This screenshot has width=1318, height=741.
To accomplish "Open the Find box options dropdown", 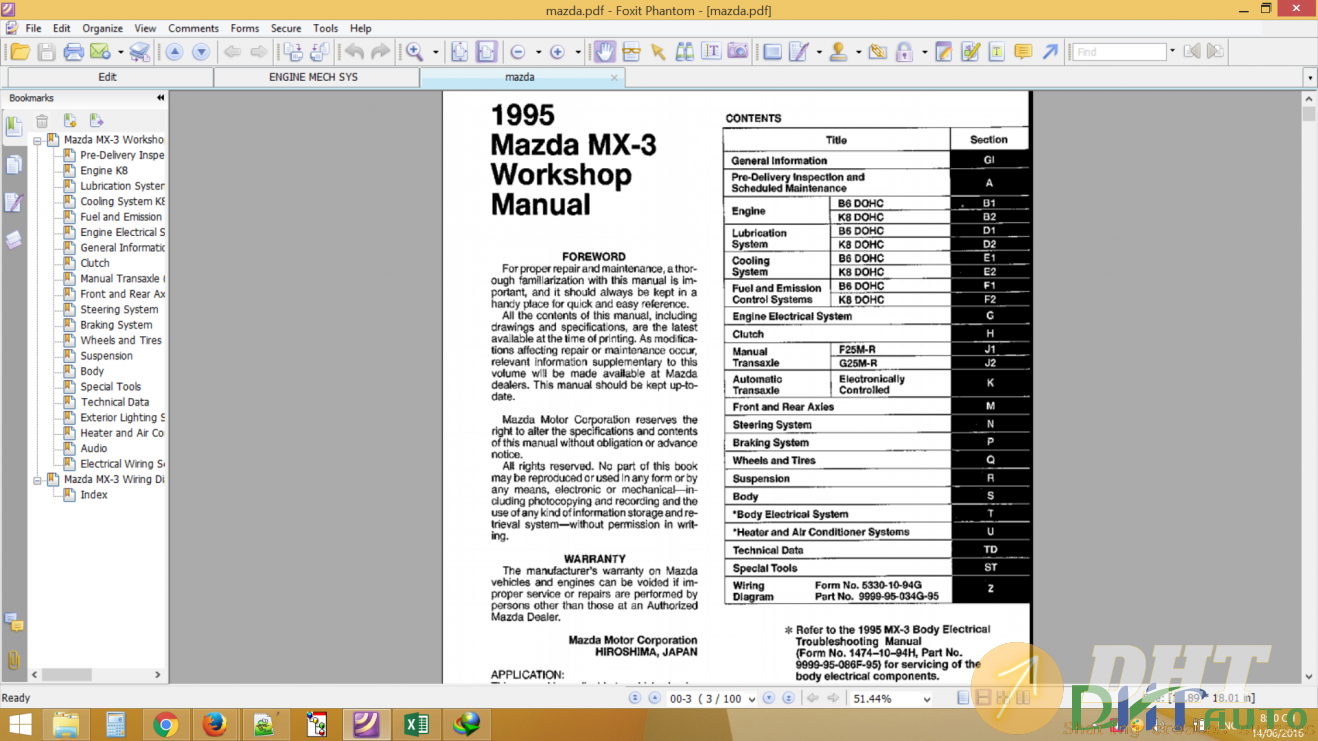I will [x=1173, y=52].
